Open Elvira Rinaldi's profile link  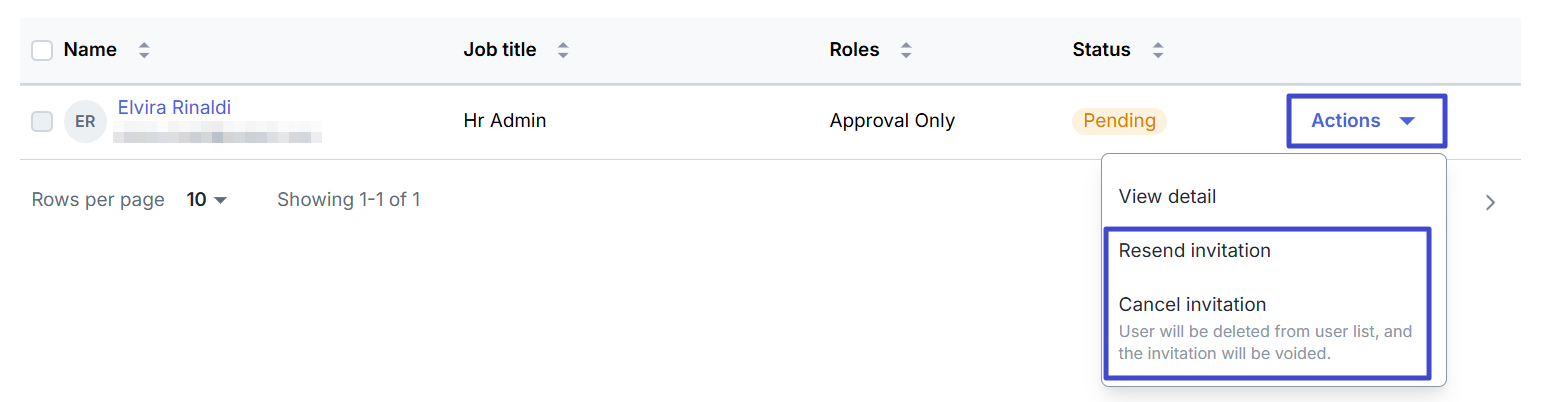tap(174, 107)
